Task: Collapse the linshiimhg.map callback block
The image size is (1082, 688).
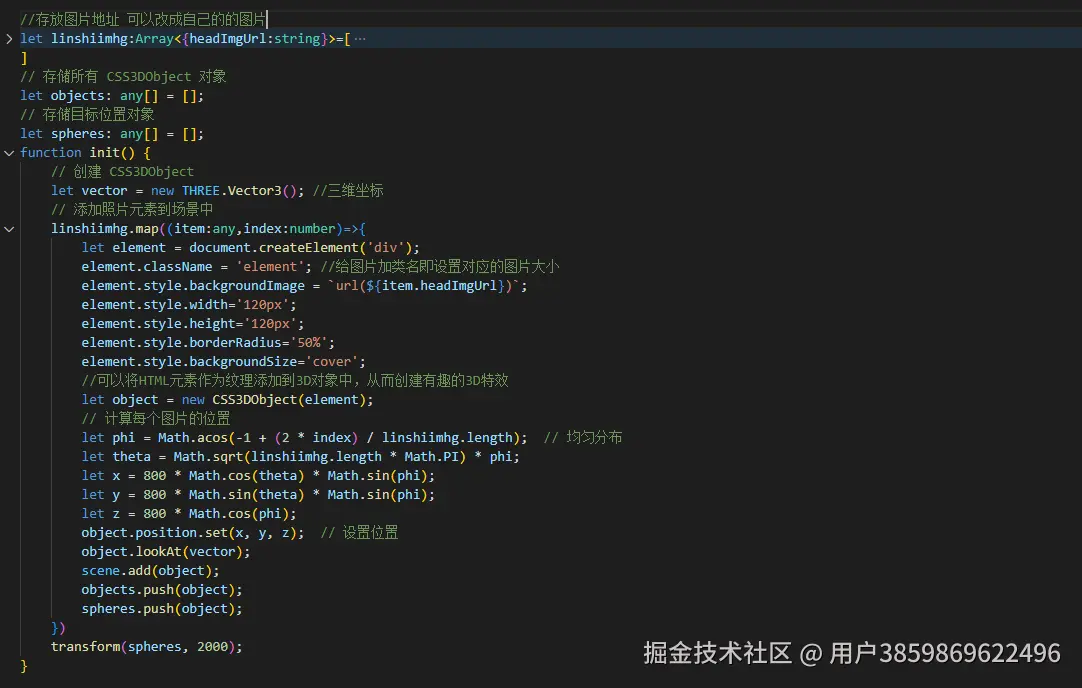Action: pos(9,229)
